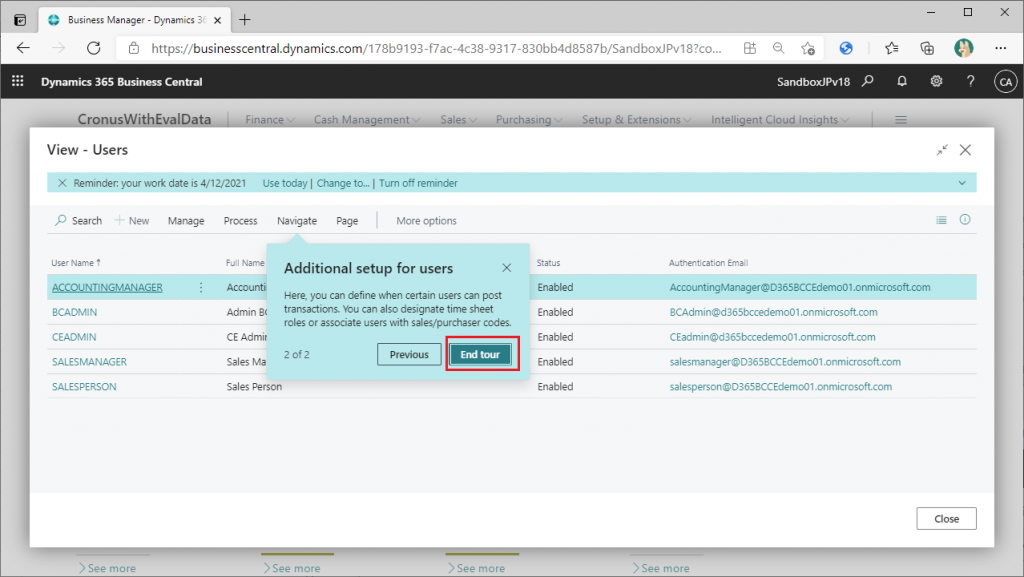Viewport: 1024px width, 577px height.
Task: Expand the Setup & Extensions menu
Action: click(x=637, y=119)
